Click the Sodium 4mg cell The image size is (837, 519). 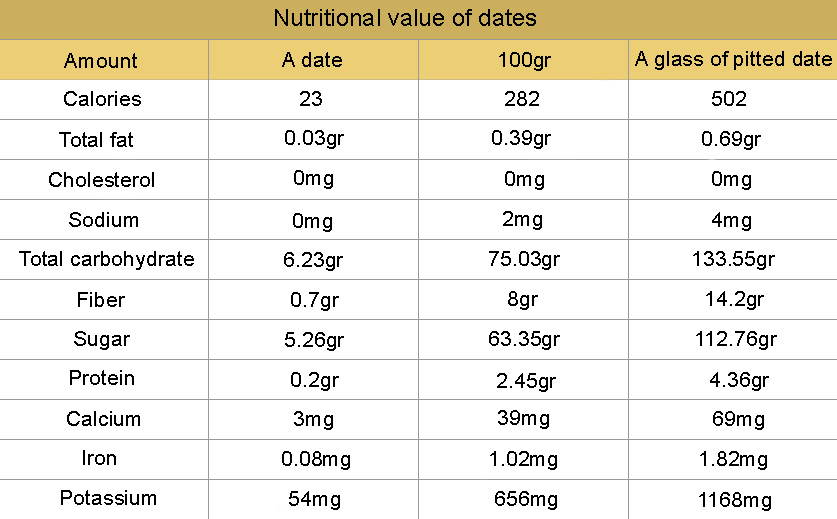[731, 219]
